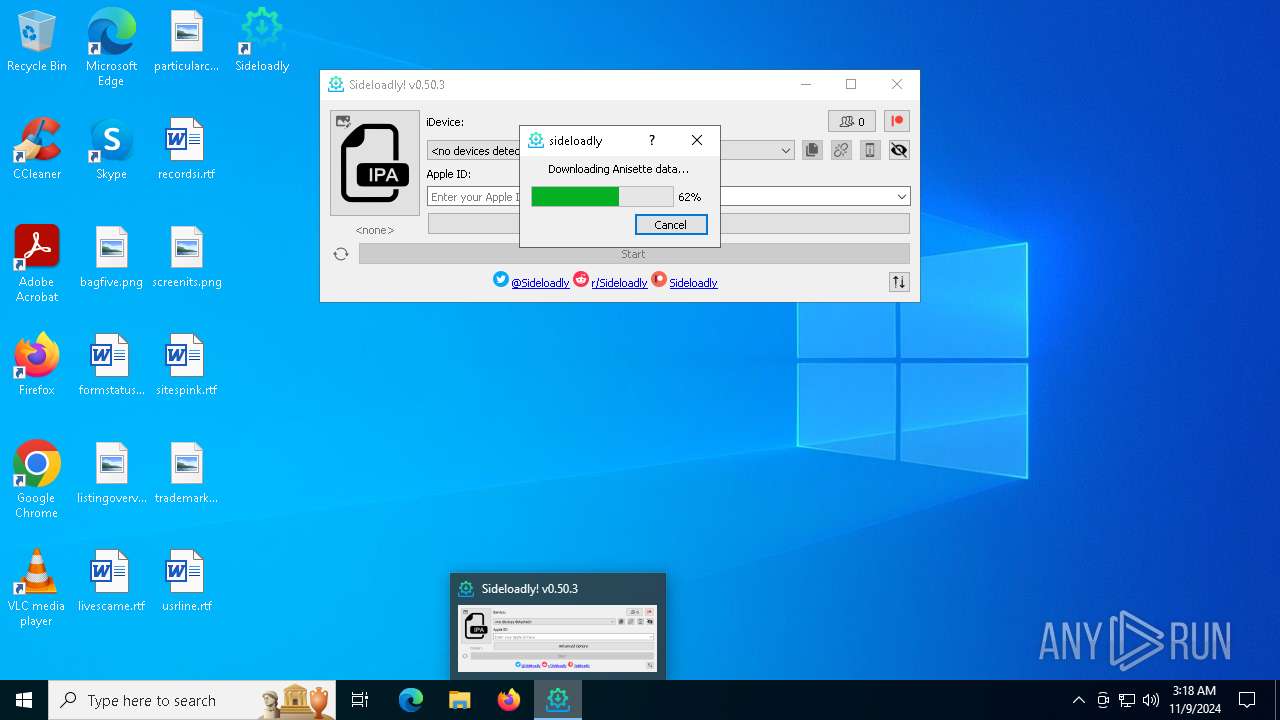Select the Sideloadly desktop shortcut
The width and height of the screenshot is (1280, 720).
click(262, 42)
